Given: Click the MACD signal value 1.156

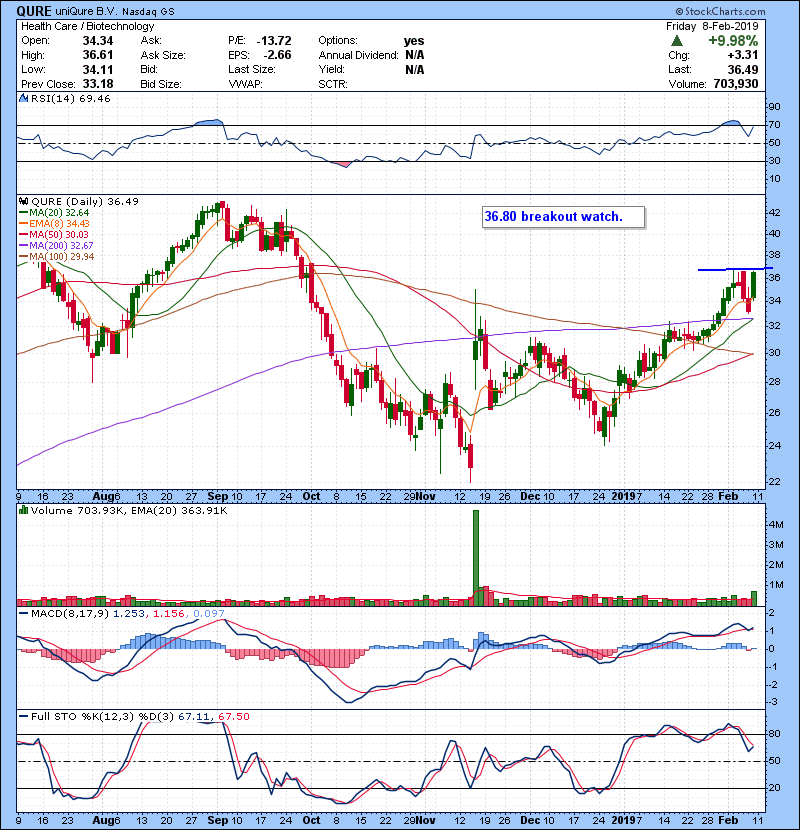Looking at the screenshot, I should coord(169,614).
